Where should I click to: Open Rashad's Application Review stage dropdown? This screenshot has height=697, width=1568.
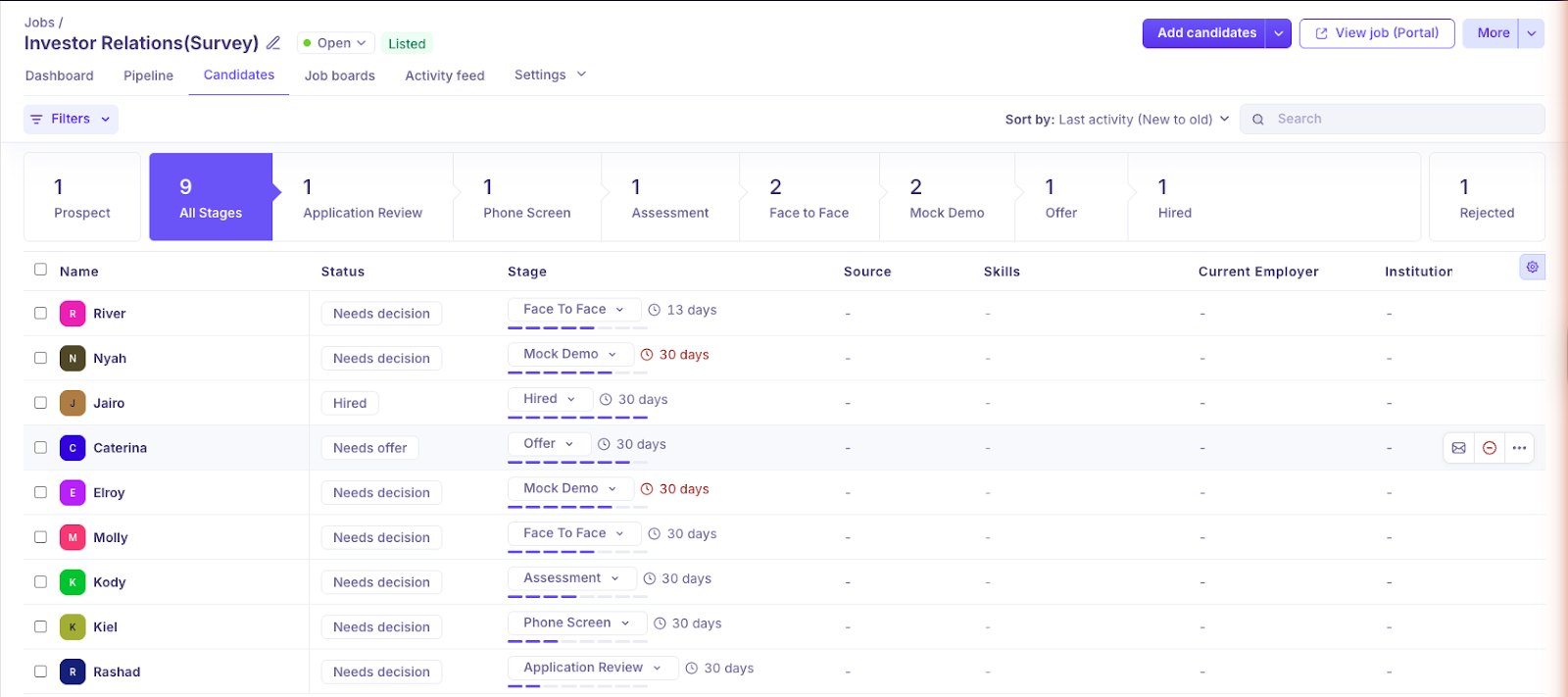tap(593, 668)
